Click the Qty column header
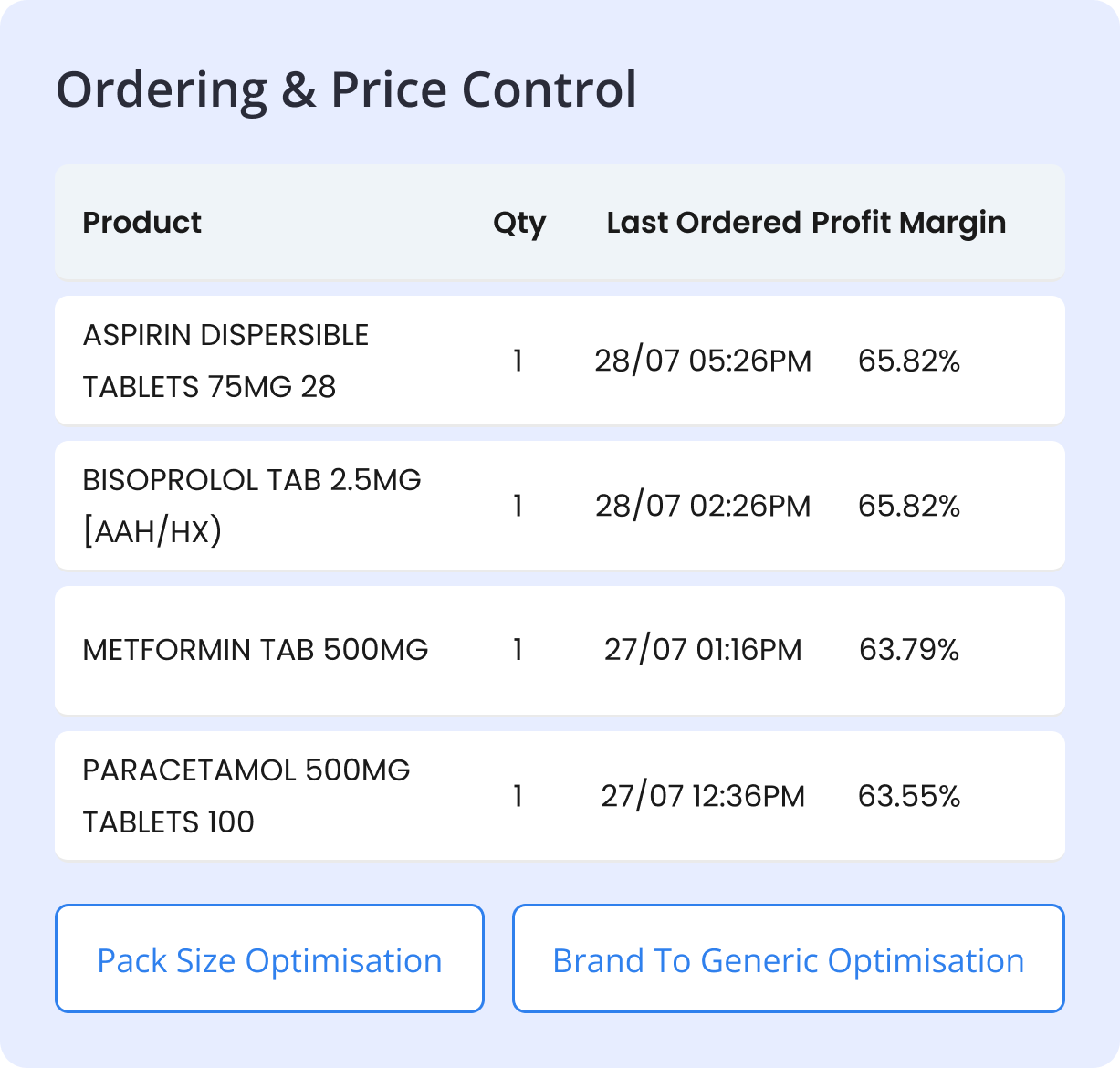The width and height of the screenshot is (1120, 1068). coord(518,223)
